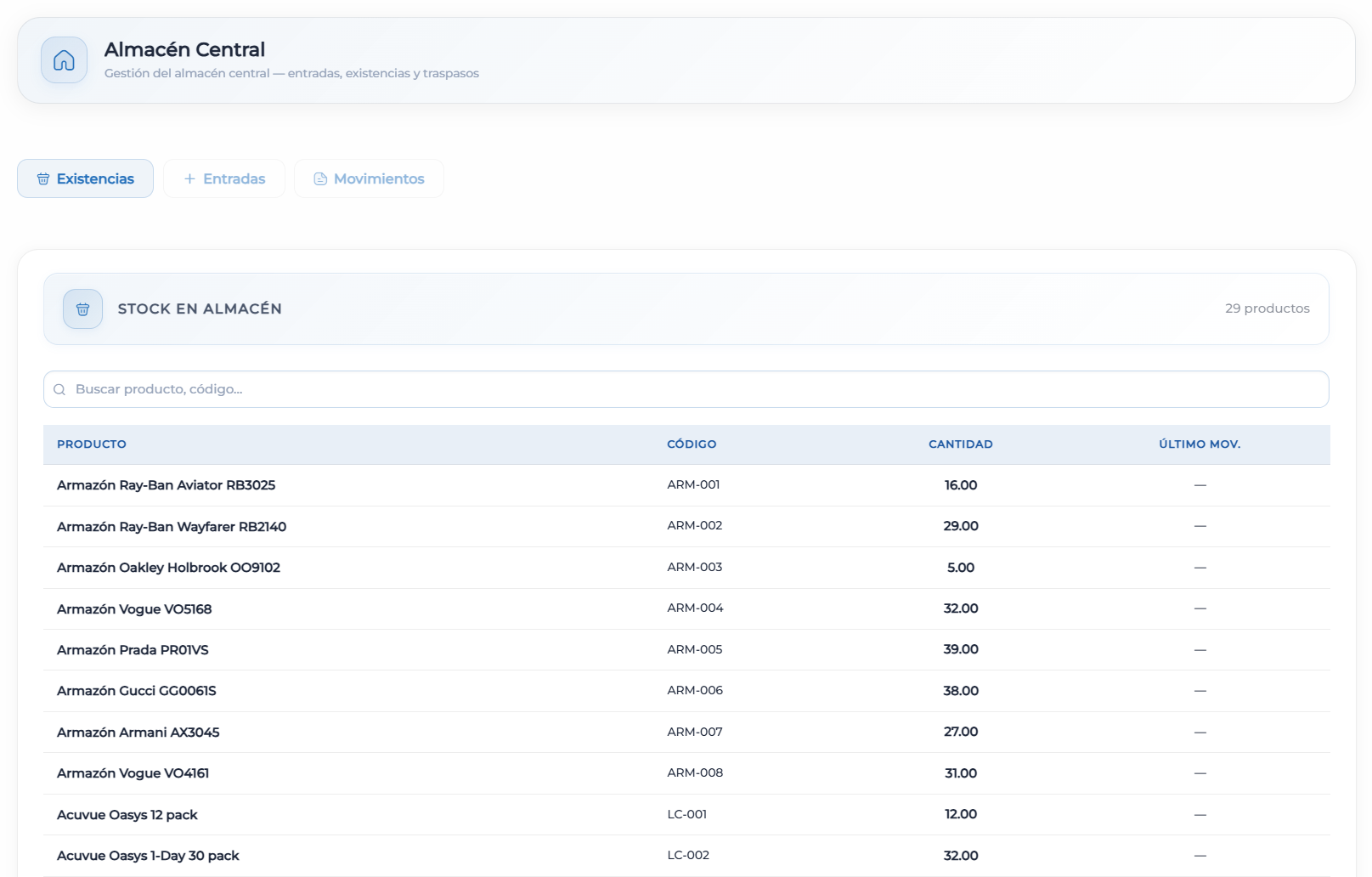Switch to the Movimientos tab
Viewport: 1372px width, 877px height.
(x=369, y=179)
